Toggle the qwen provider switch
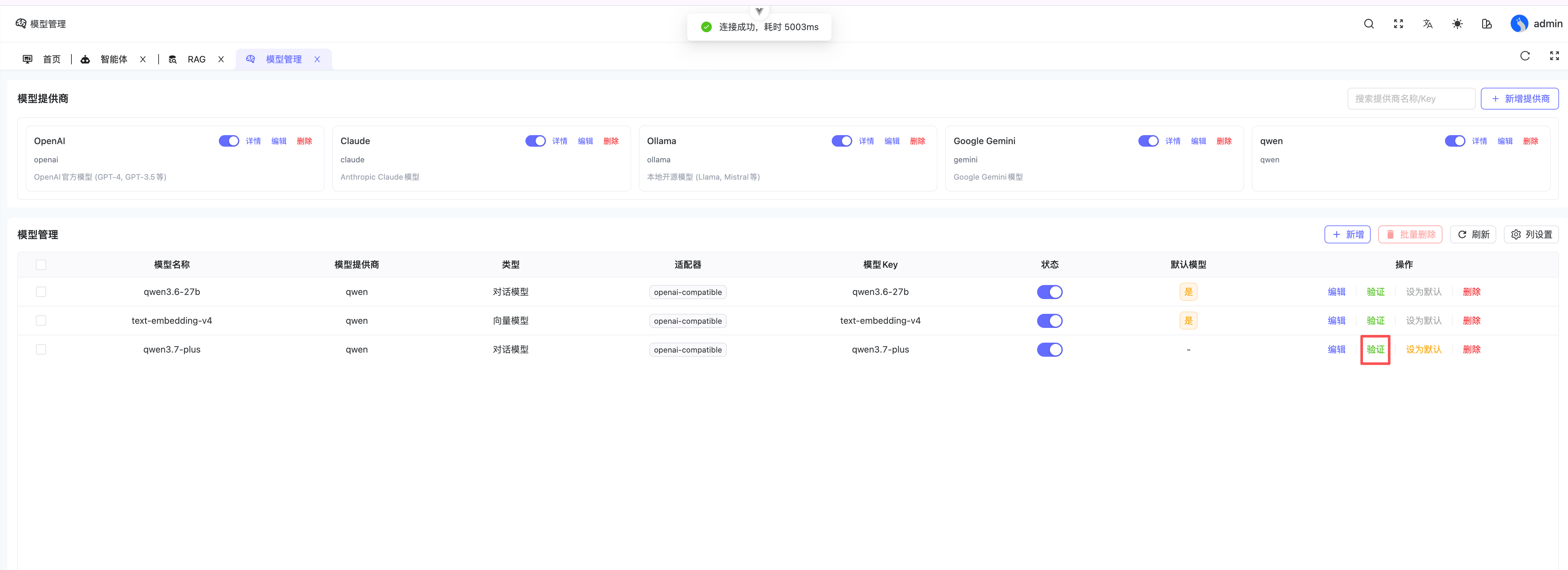 1455,141
